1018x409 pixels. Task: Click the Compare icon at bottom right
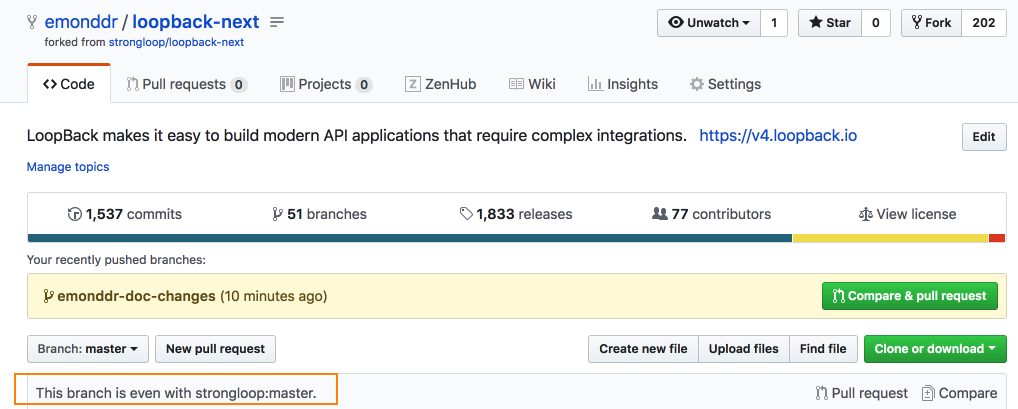(928, 393)
